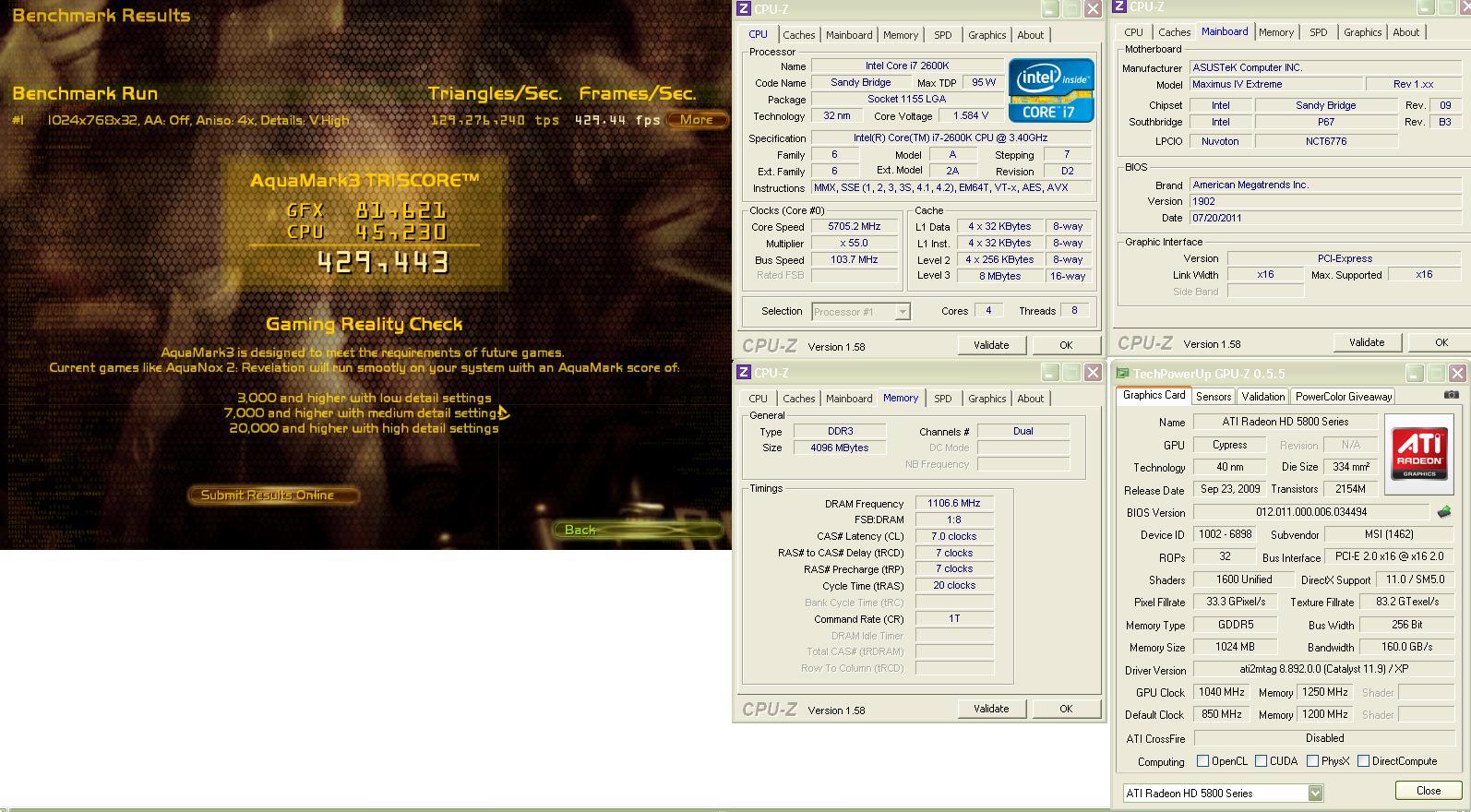Click the 429.44 fps result

[x=617, y=120]
